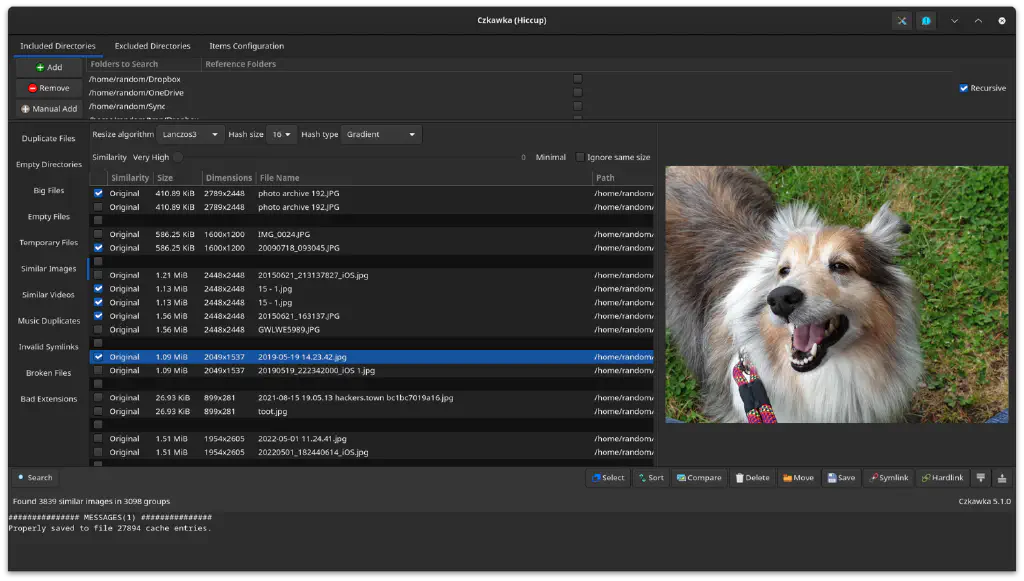This screenshot has width=1024, height=581.
Task: Disable the Recursive search checkbox
Action: 962,87
